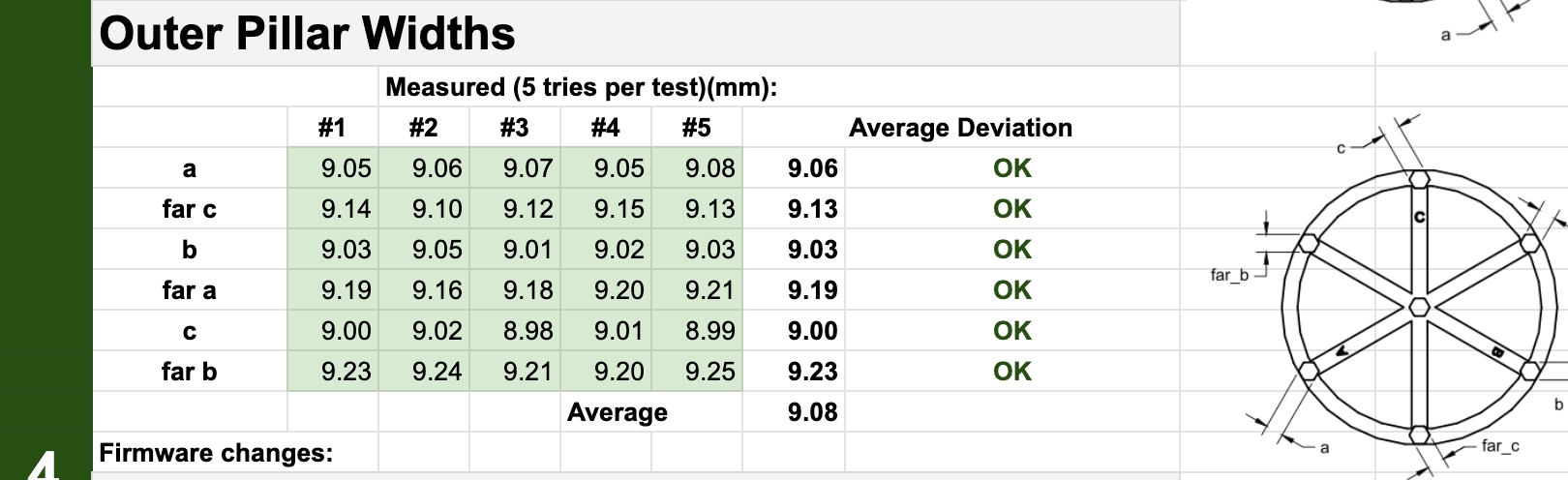Select far c row #1 cell 9.14
This screenshot has width=1568, height=480.
[x=346, y=209]
